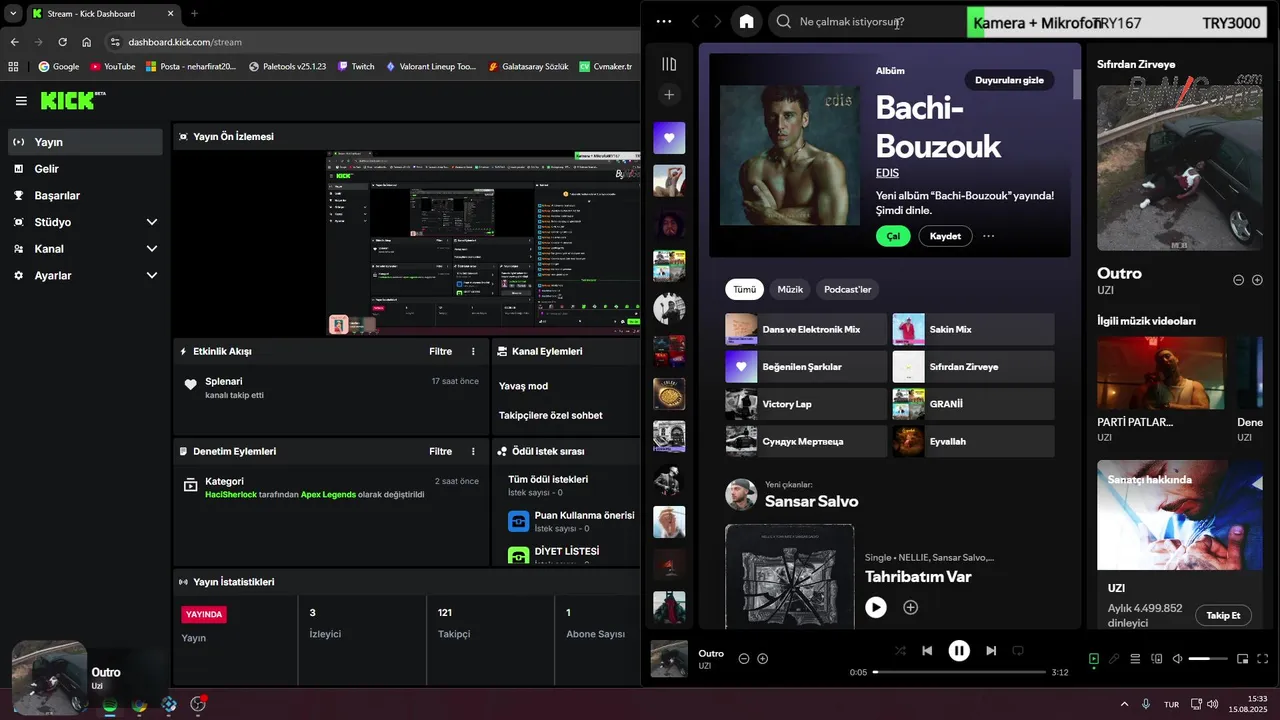
Task: Click Yavaş mod in Kanal Eylemleri
Action: [523, 386]
